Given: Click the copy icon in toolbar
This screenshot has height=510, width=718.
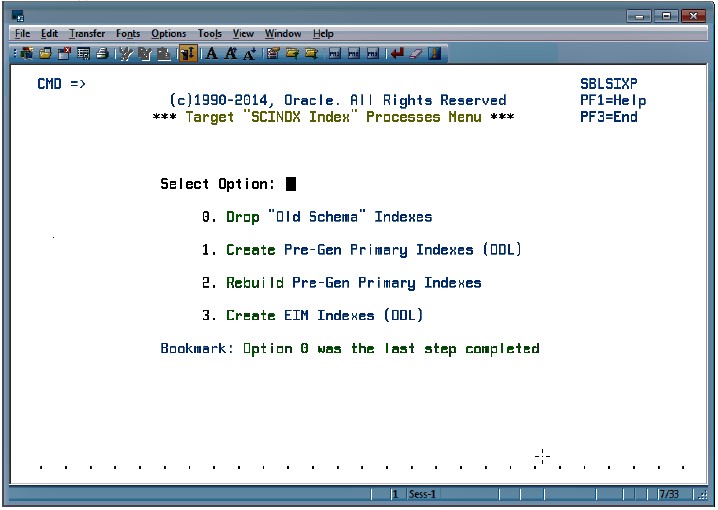Looking at the screenshot, I should 145,54.
